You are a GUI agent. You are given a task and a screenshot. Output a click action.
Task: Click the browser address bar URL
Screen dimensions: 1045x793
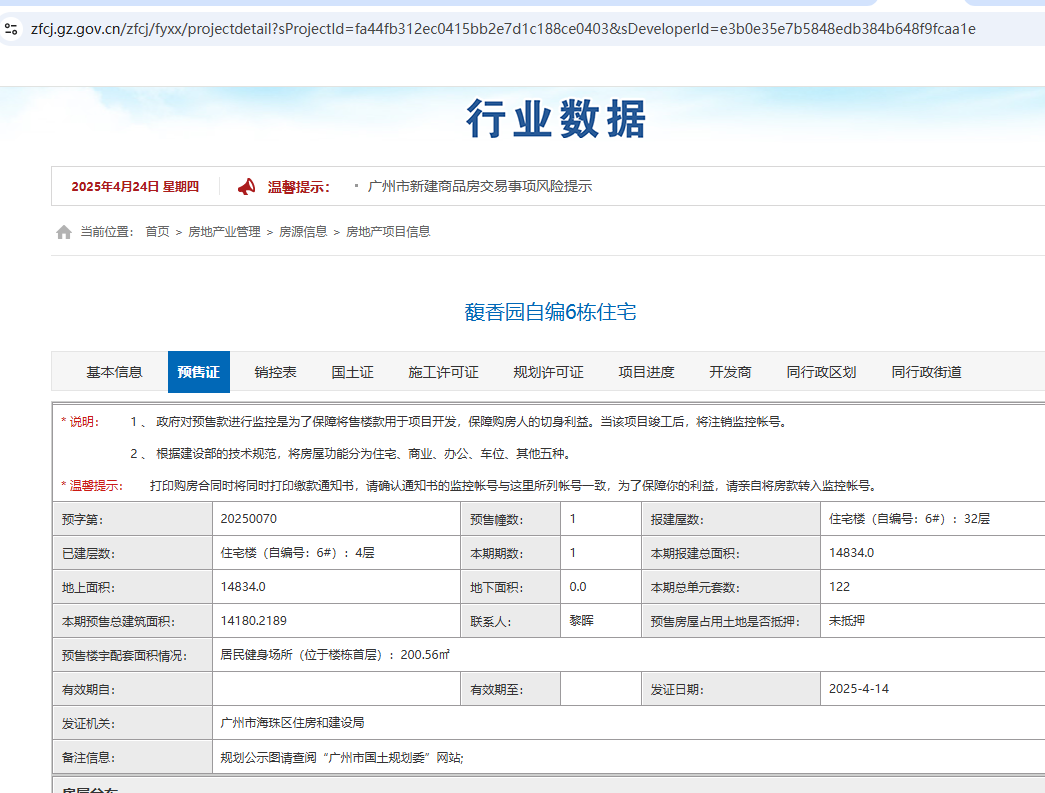[503, 29]
